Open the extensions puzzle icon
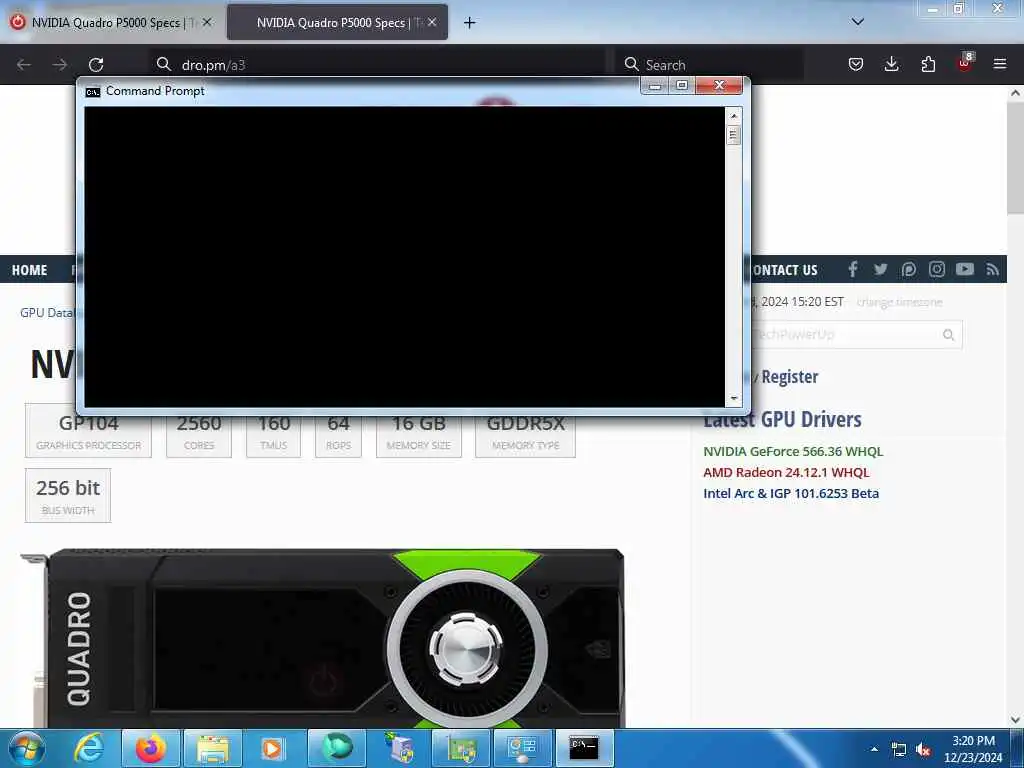 (x=928, y=64)
